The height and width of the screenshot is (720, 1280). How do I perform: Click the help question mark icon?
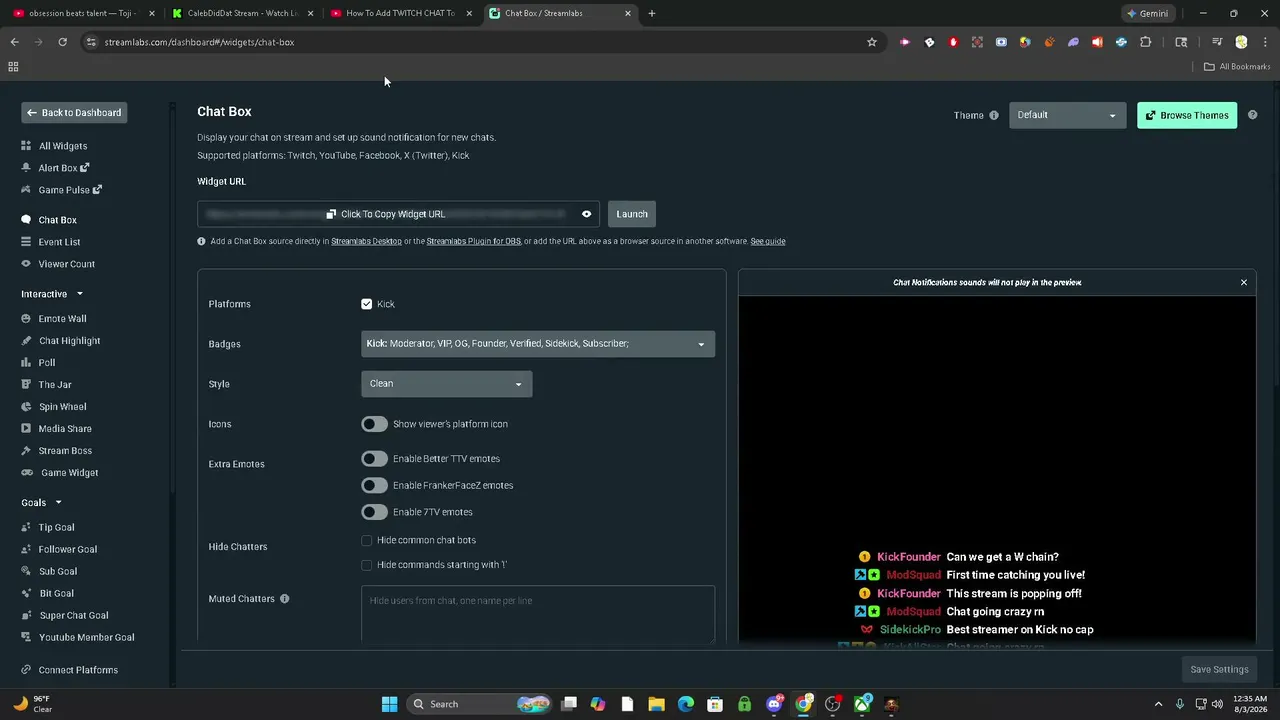pyautogui.click(x=1252, y=115)
